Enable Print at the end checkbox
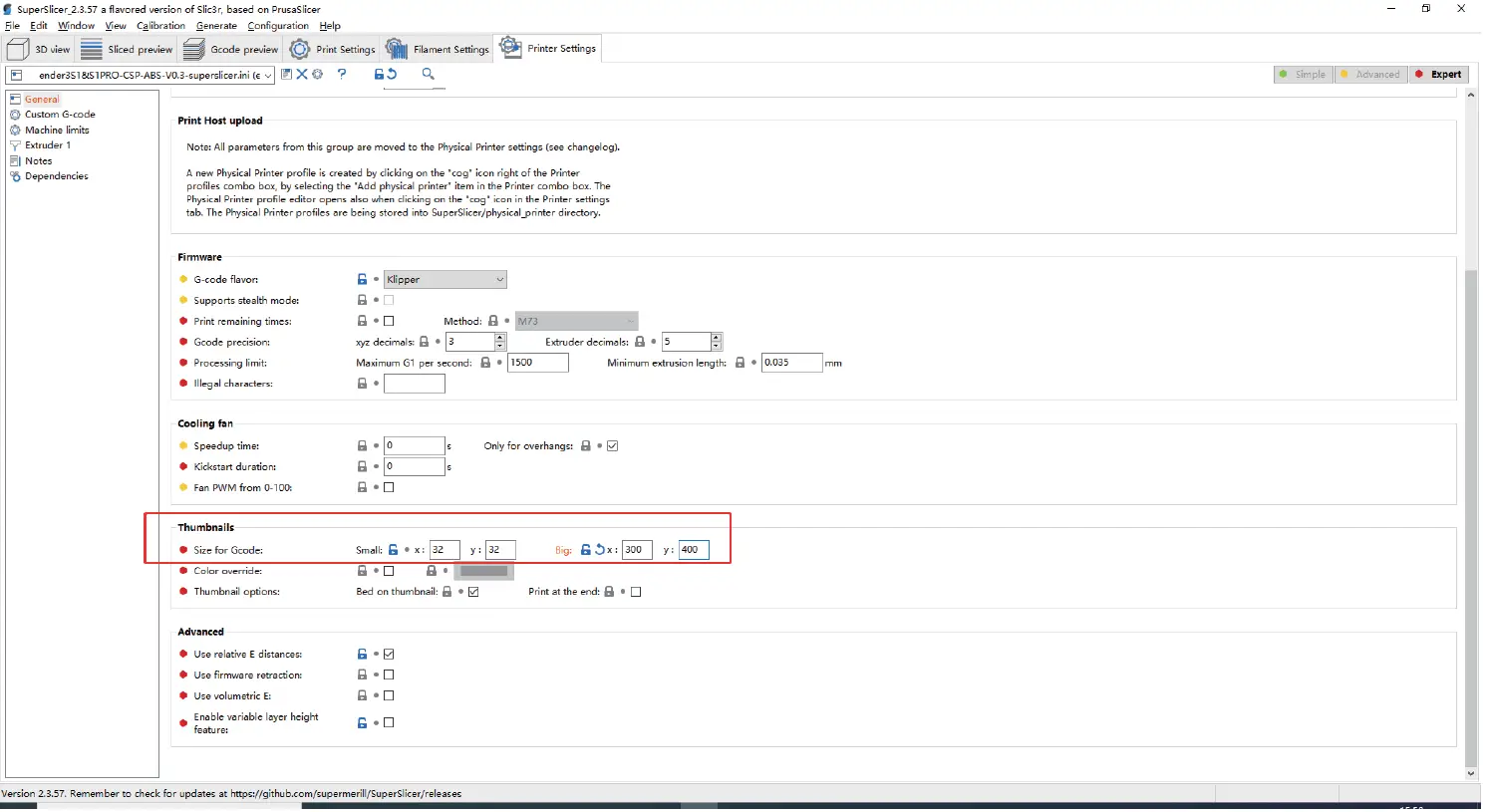The width and height of the screenshot is (1485, 812). coord(636,592)
